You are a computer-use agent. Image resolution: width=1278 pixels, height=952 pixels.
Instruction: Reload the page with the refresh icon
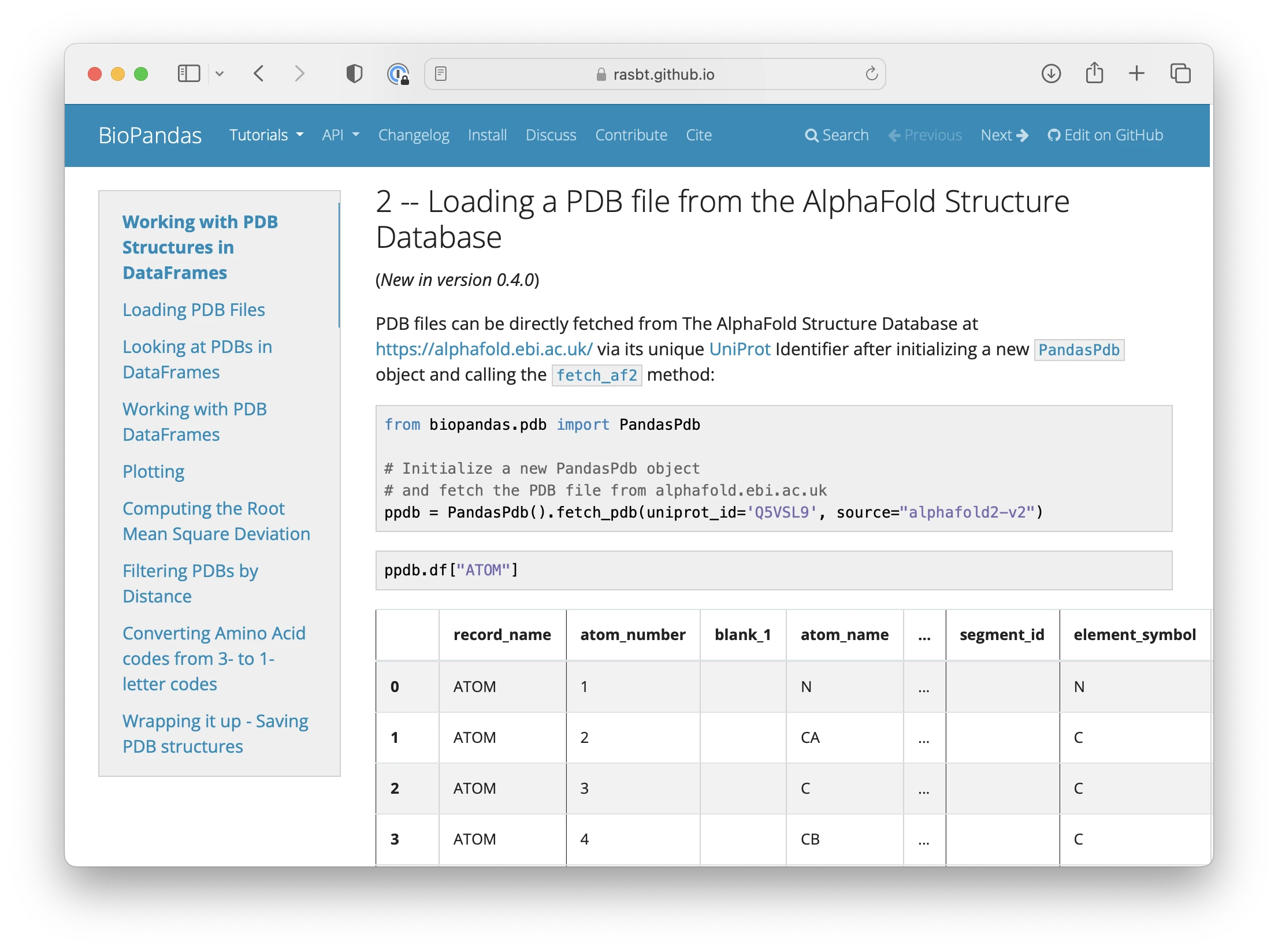pos(872,74)
